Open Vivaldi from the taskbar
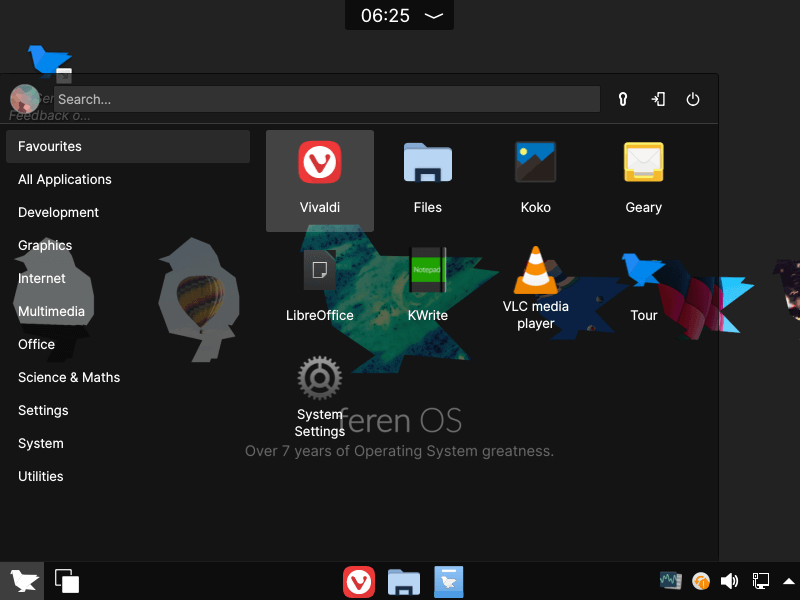The height and width of the screenshot is (600, 800). pos(359,582)
